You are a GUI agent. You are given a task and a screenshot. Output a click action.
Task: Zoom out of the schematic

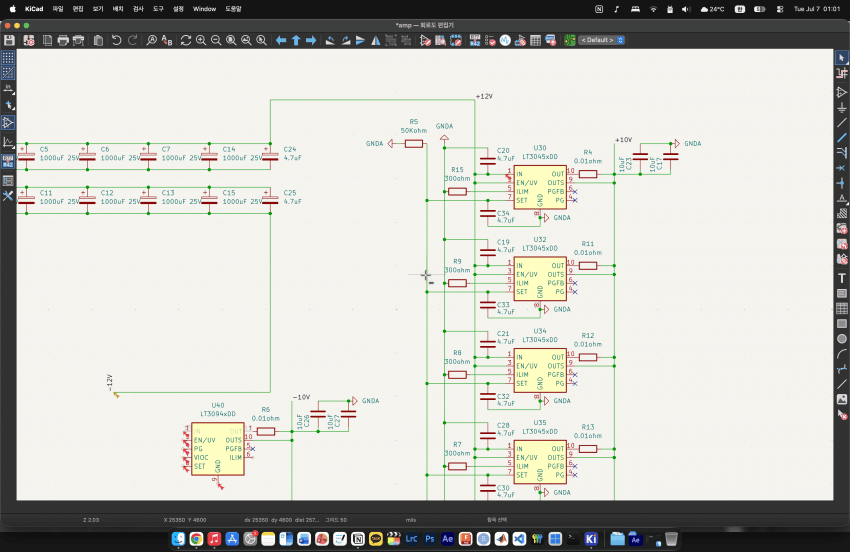216,40
